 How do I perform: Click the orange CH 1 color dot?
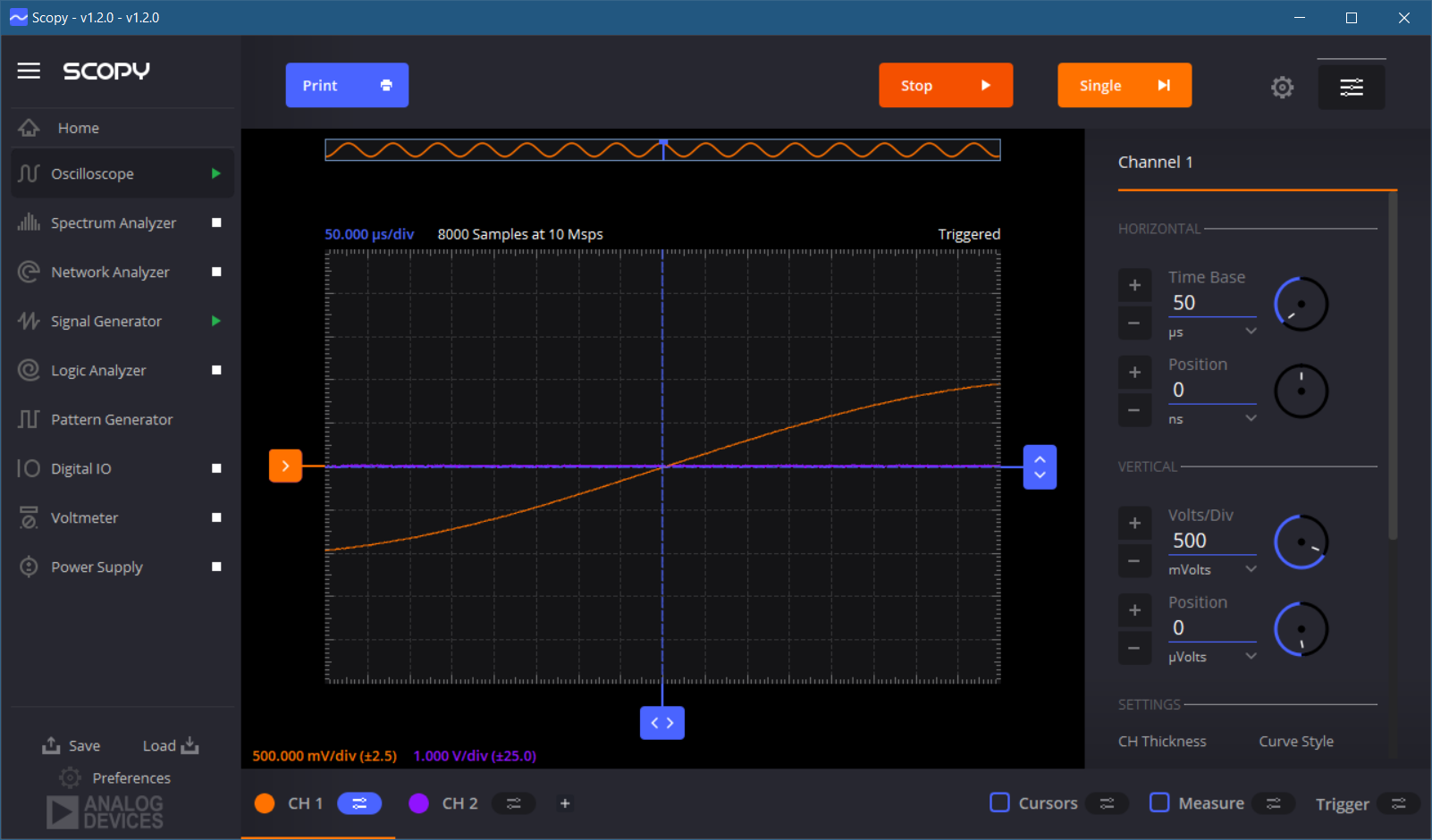(265, 803)
